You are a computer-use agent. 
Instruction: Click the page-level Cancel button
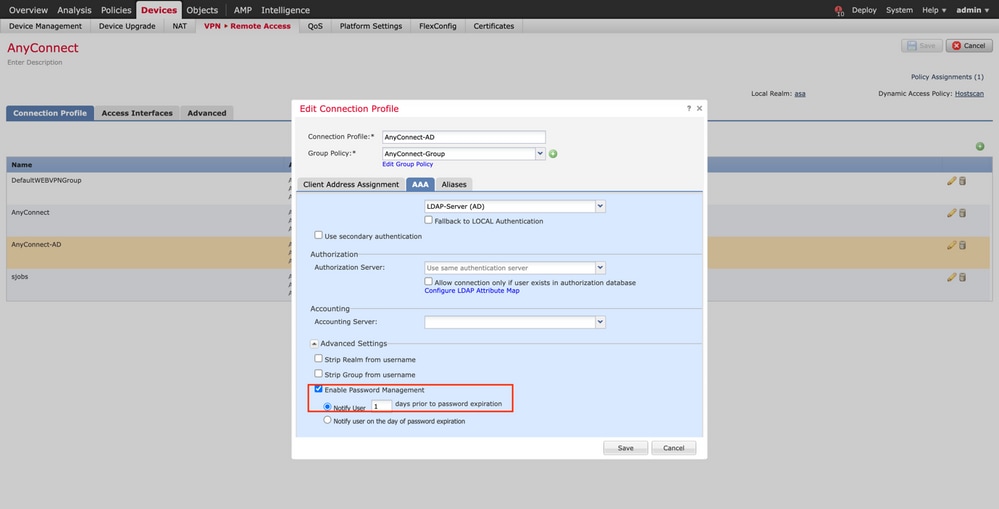969,46
